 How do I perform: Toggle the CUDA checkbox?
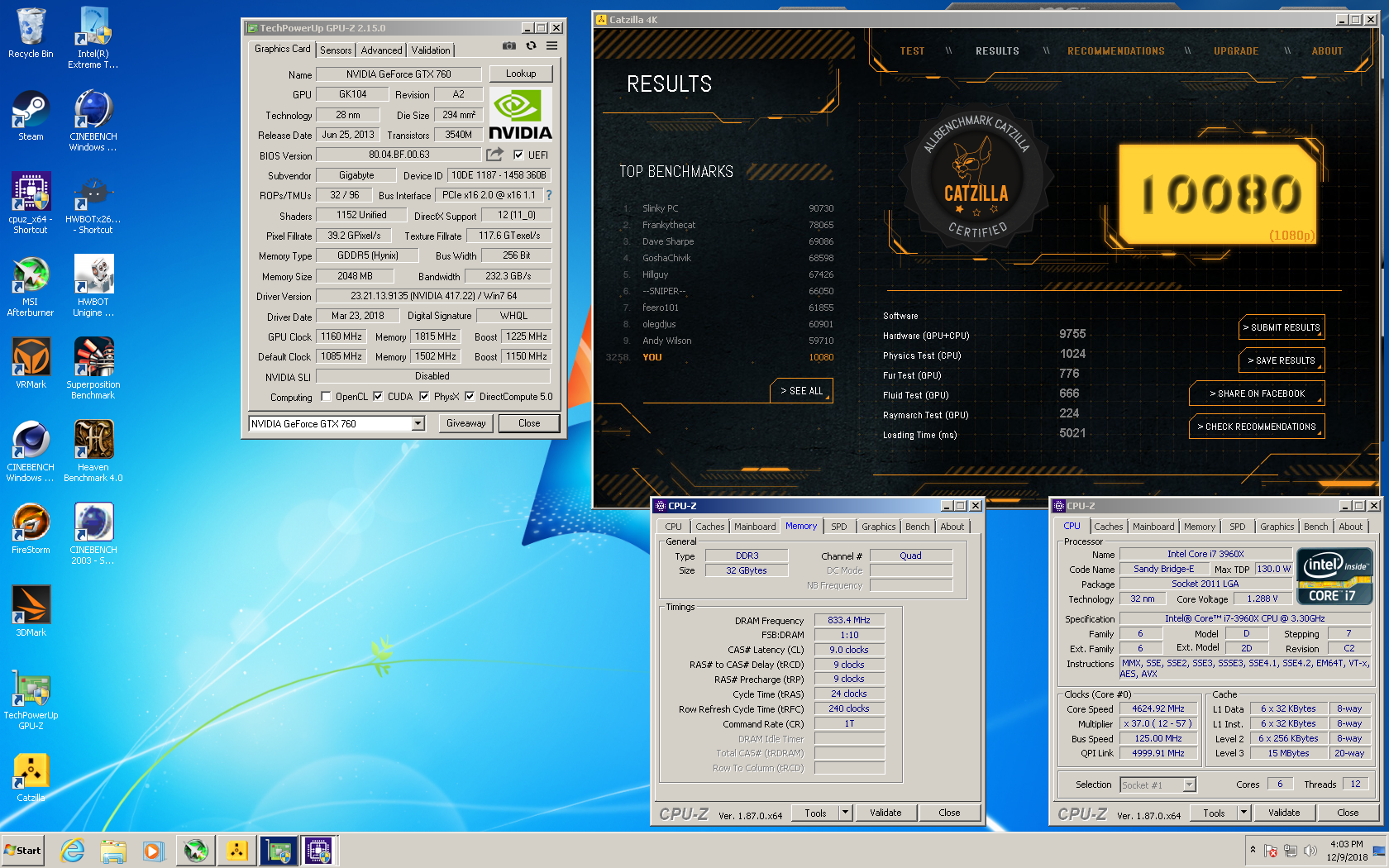(378, 397)
